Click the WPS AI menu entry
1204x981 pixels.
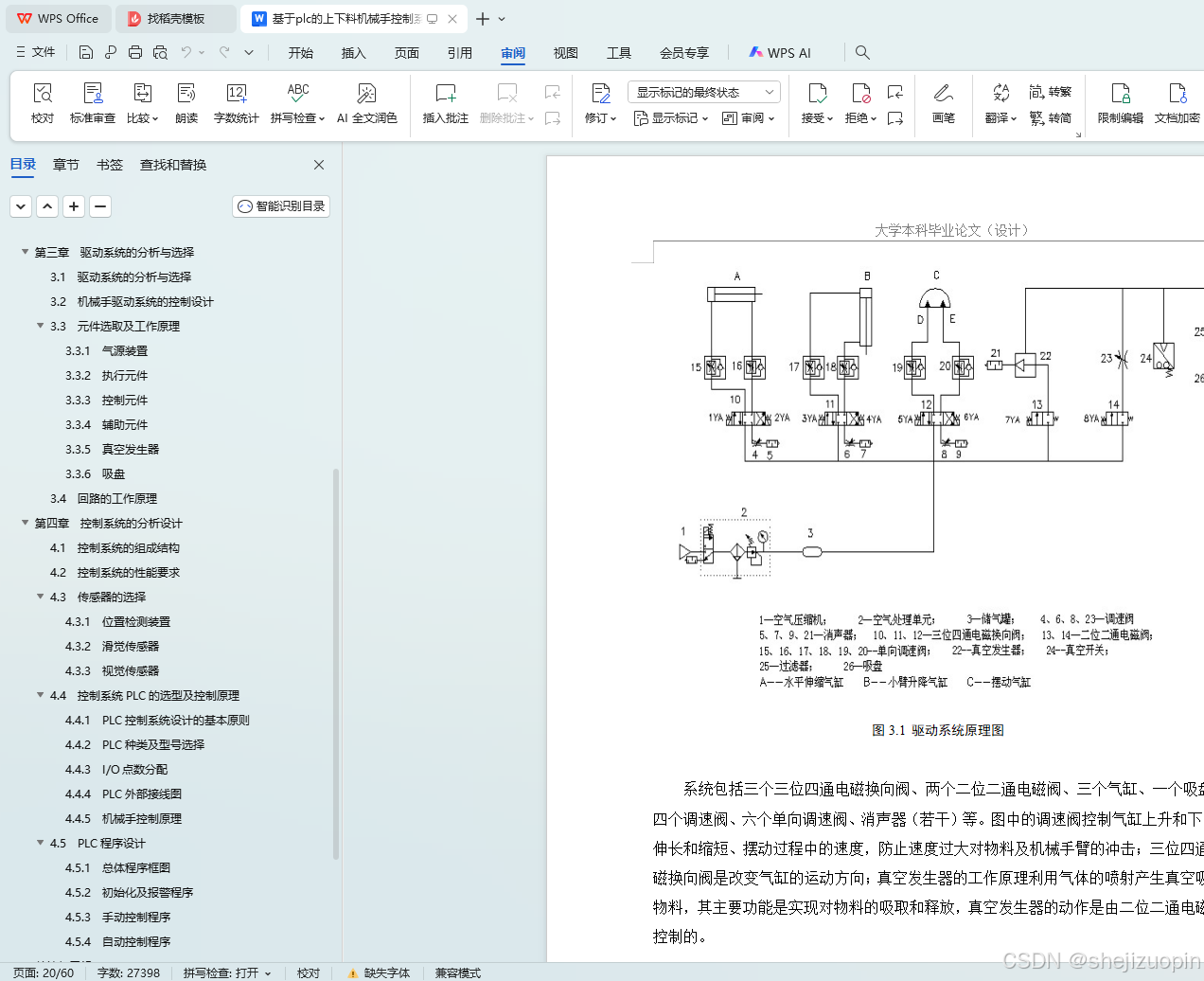click(780, 53)
